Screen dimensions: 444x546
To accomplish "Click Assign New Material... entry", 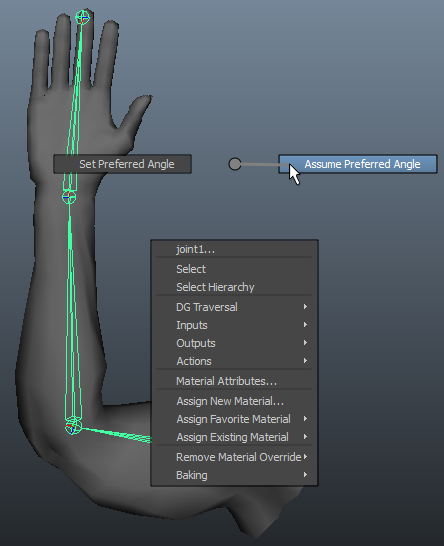I will (234, 401).
